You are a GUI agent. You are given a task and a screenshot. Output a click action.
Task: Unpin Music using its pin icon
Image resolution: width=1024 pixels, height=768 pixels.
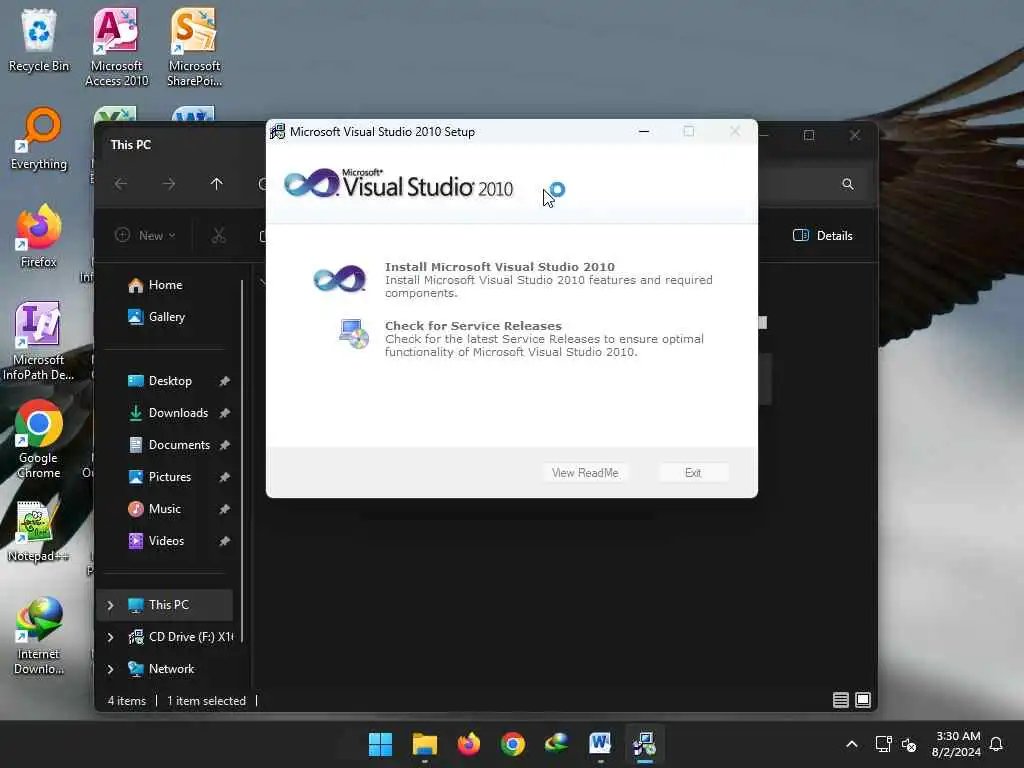(x=224, y=509)
